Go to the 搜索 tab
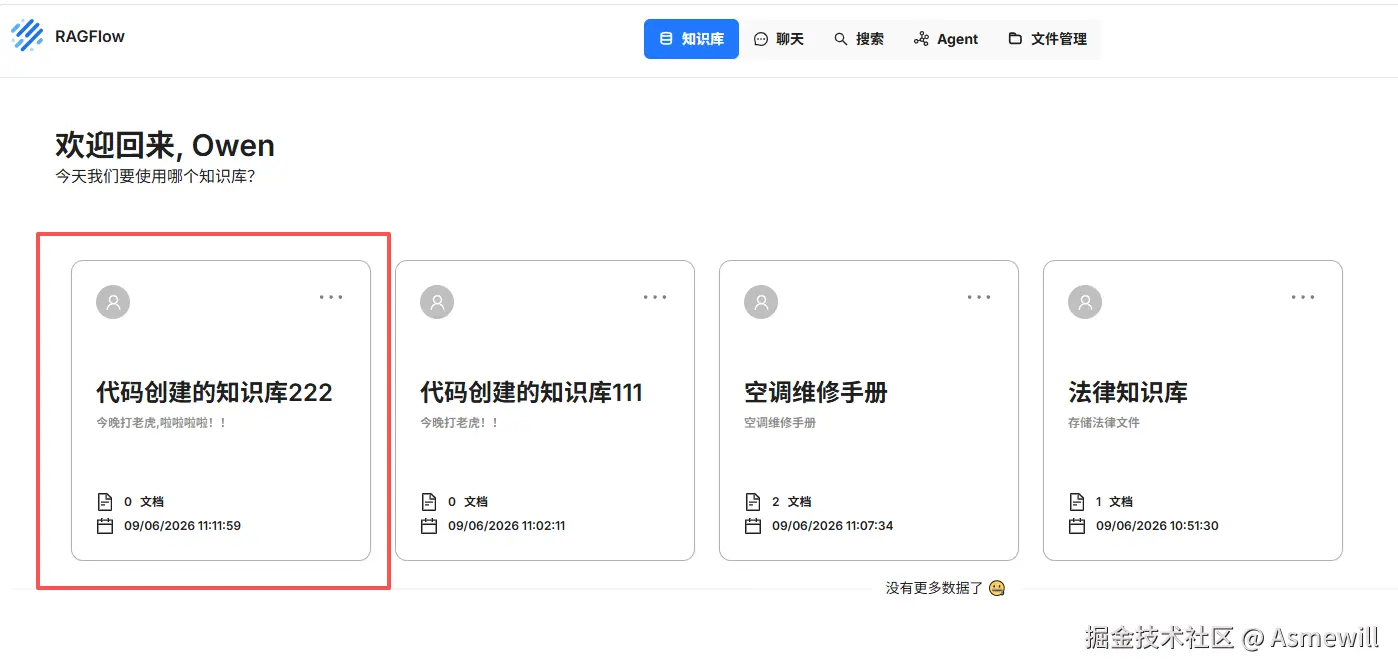1398x671 pixels. 859,39
